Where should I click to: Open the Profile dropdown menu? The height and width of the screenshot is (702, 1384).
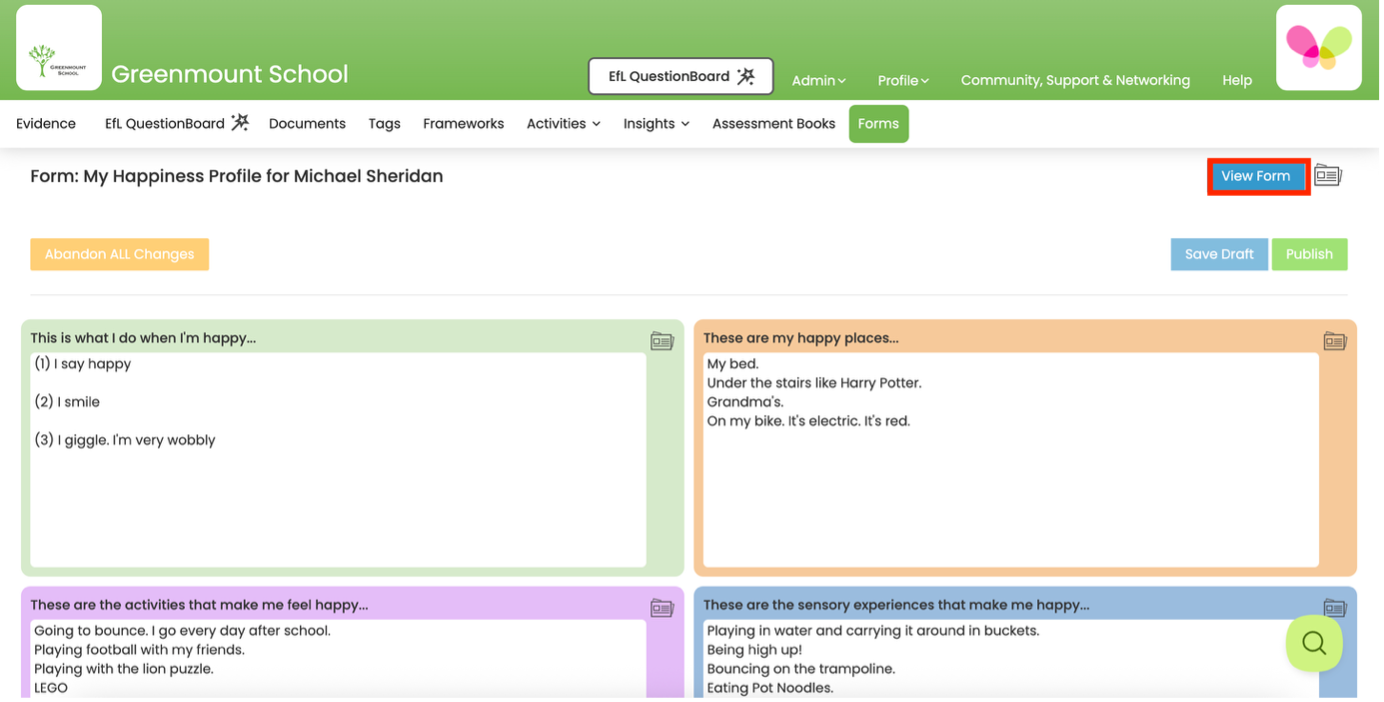[x=901, y=80]
